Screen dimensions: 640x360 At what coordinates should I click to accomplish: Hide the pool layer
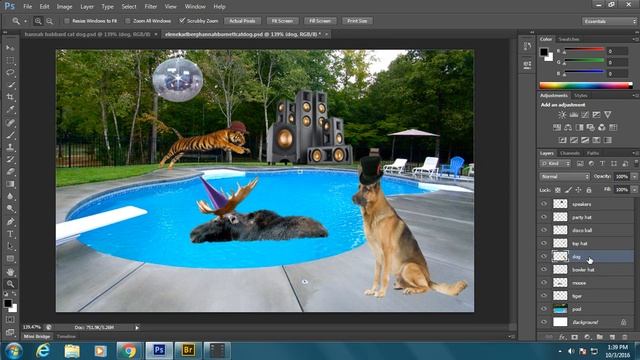[x=544, y=309]
